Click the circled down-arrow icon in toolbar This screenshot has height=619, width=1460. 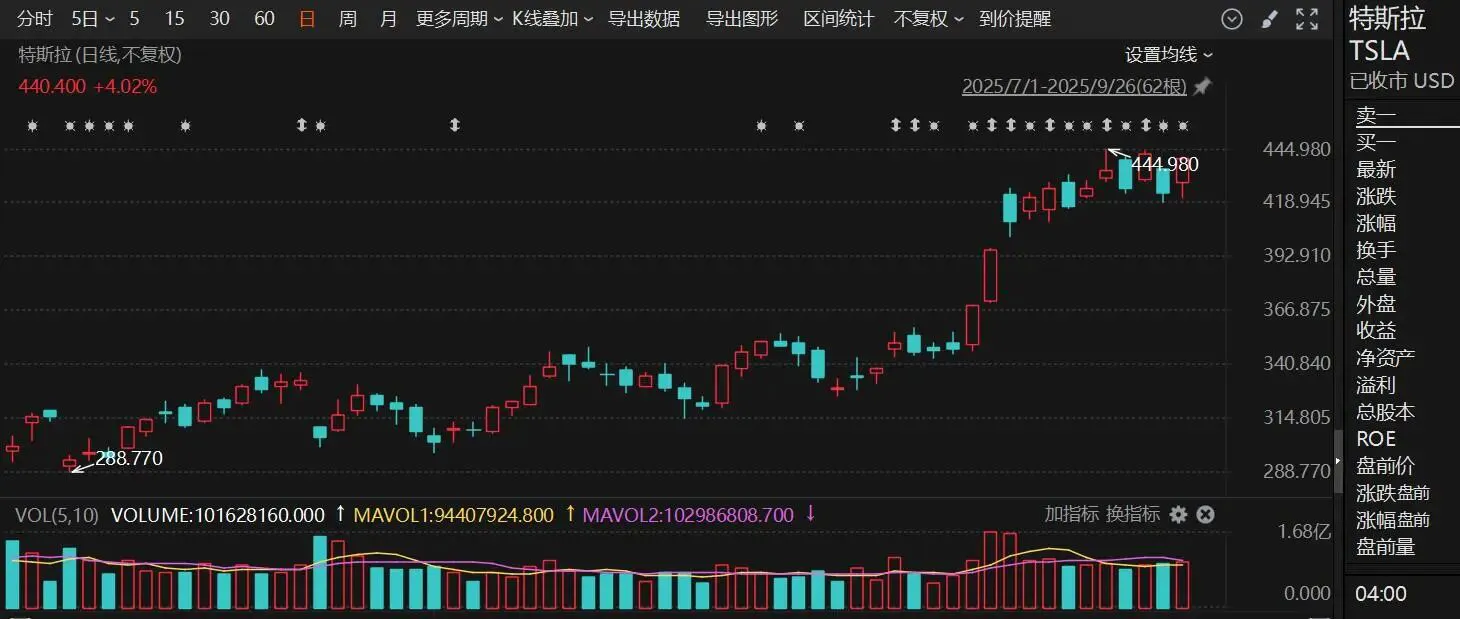click(1232, 19)
